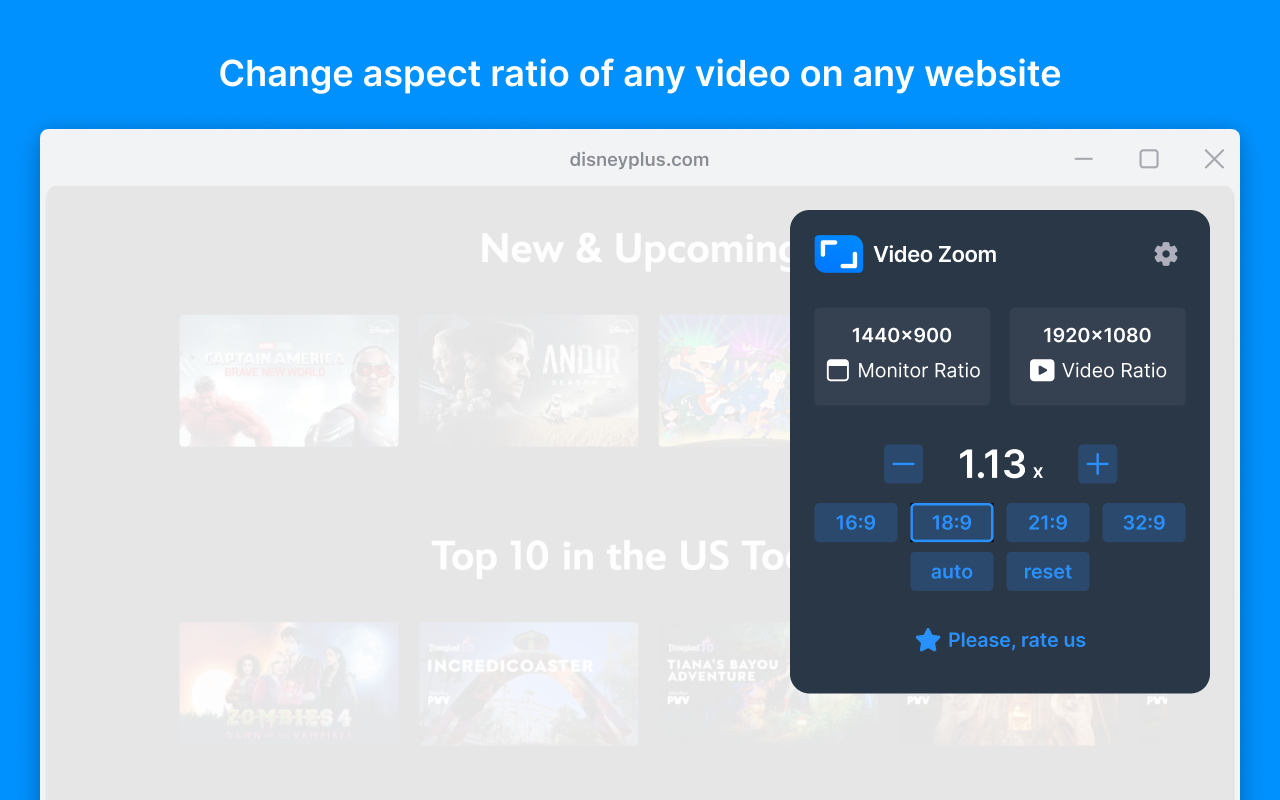Close the browser window

coord(1214,159)
